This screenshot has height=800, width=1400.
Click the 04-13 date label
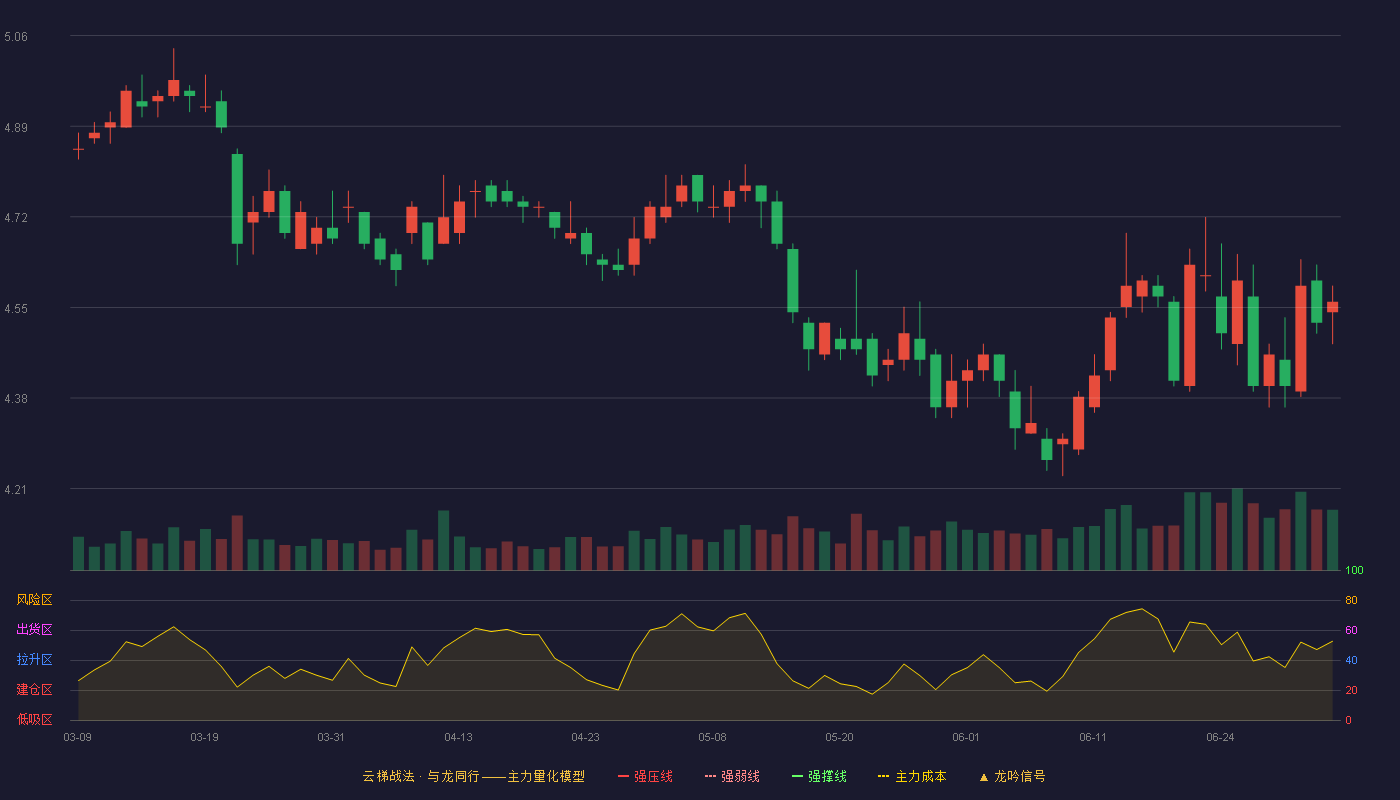coord(458,737)
